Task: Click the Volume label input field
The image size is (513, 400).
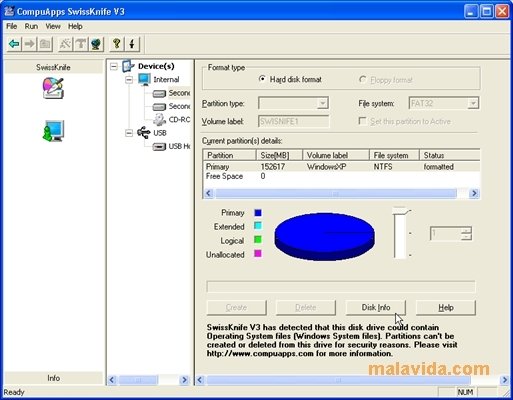Action: click(x=293, y=121)
